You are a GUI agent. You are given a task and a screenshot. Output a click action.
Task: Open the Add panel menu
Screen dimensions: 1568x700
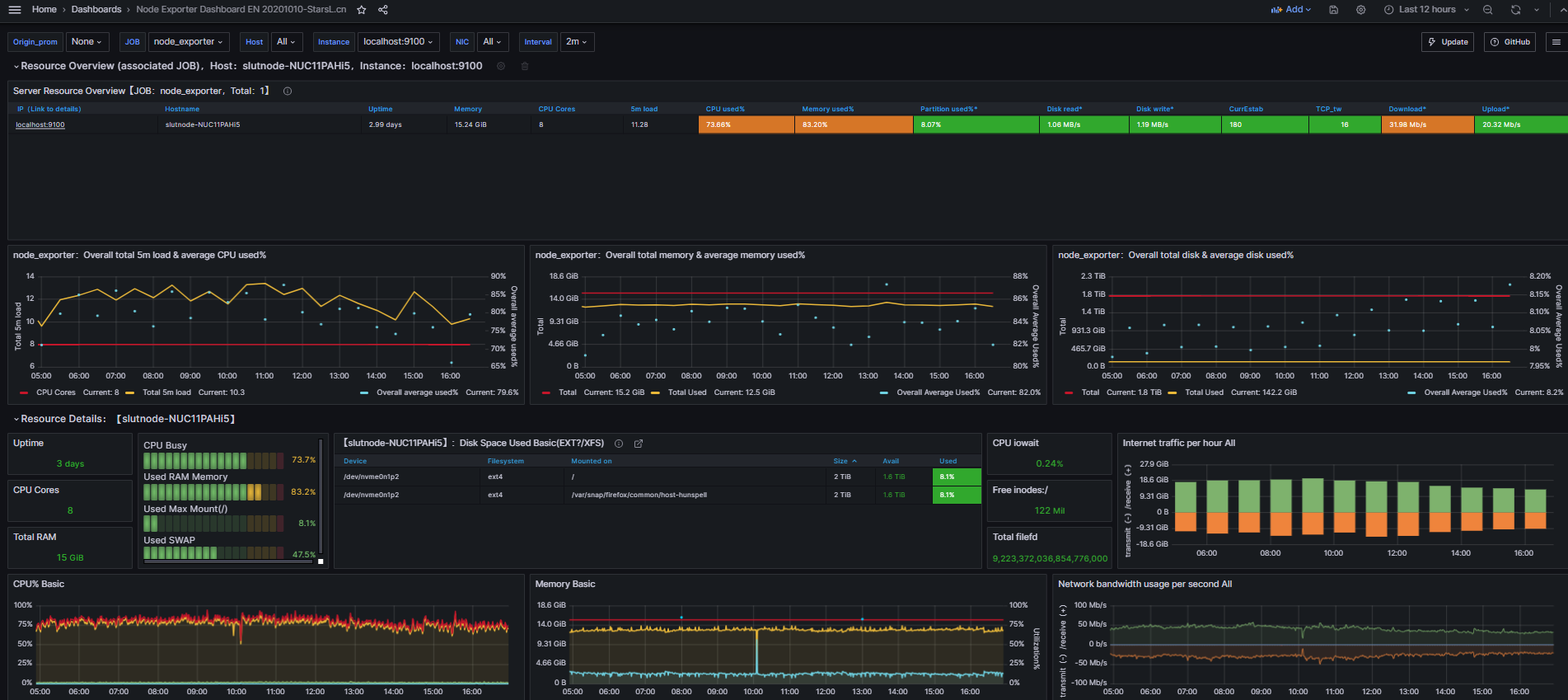pos(1291,10)
